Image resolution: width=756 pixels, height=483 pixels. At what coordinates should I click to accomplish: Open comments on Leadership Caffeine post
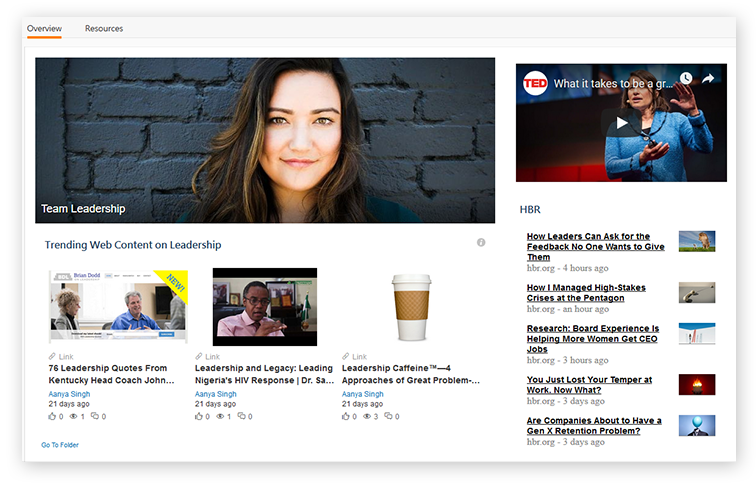coord(388,416)
